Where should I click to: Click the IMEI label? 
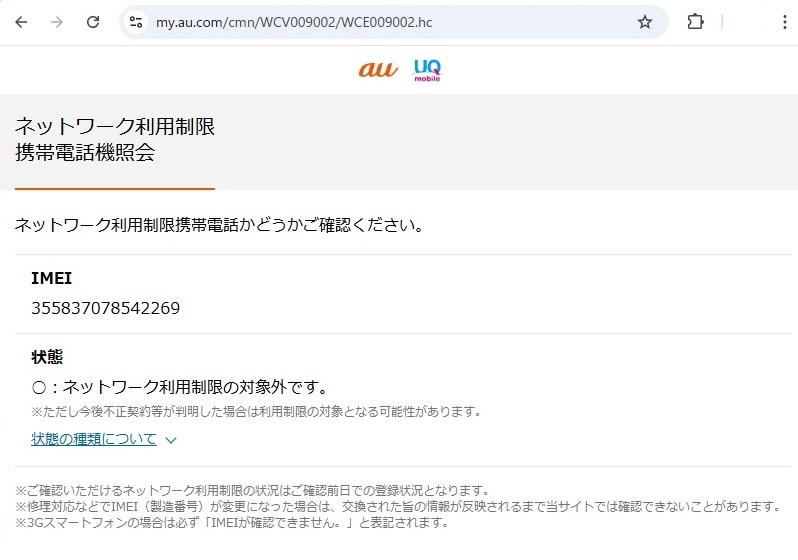click(x=51, y=278)
